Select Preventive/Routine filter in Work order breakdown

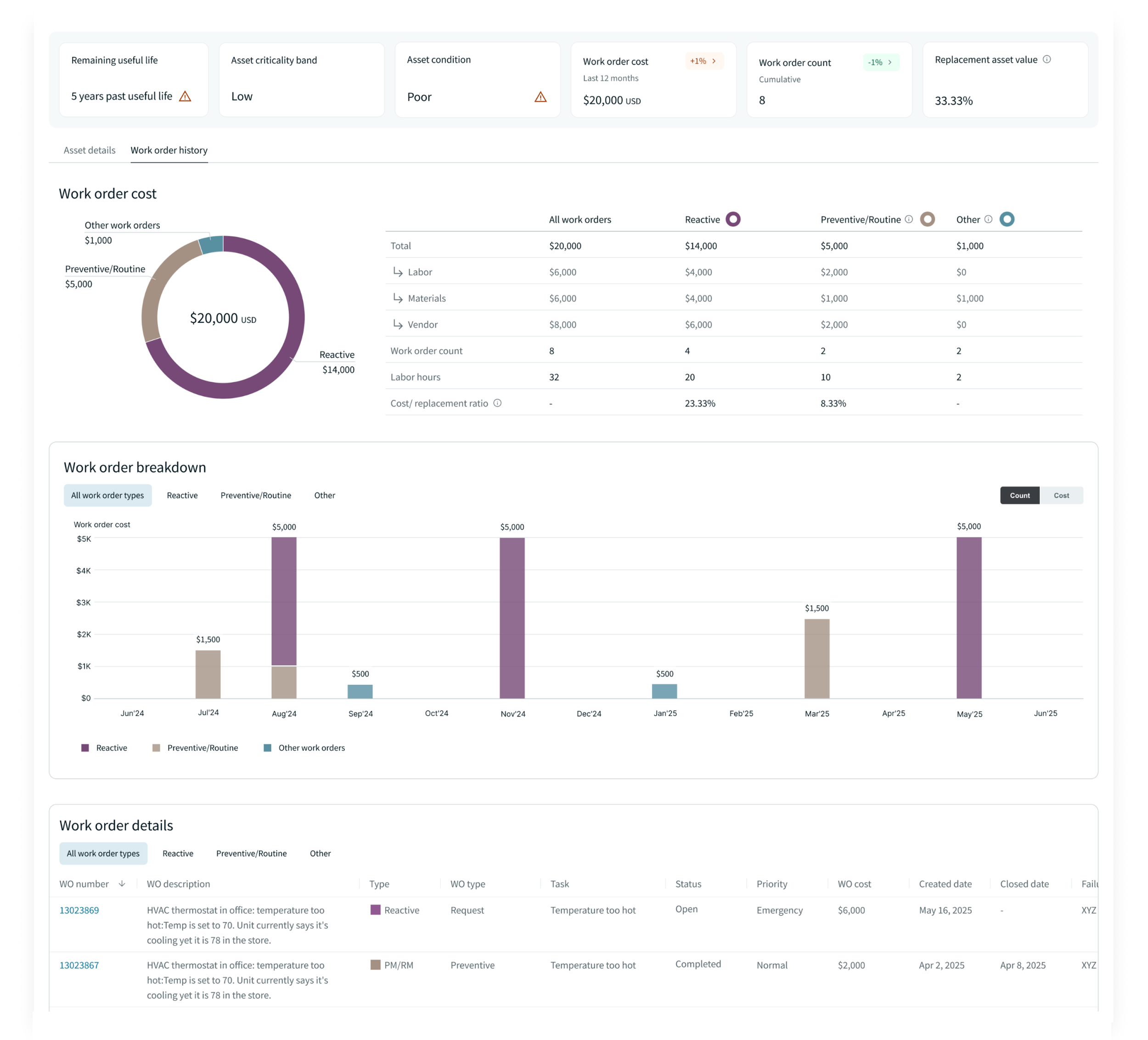click(x=256, y=496)
